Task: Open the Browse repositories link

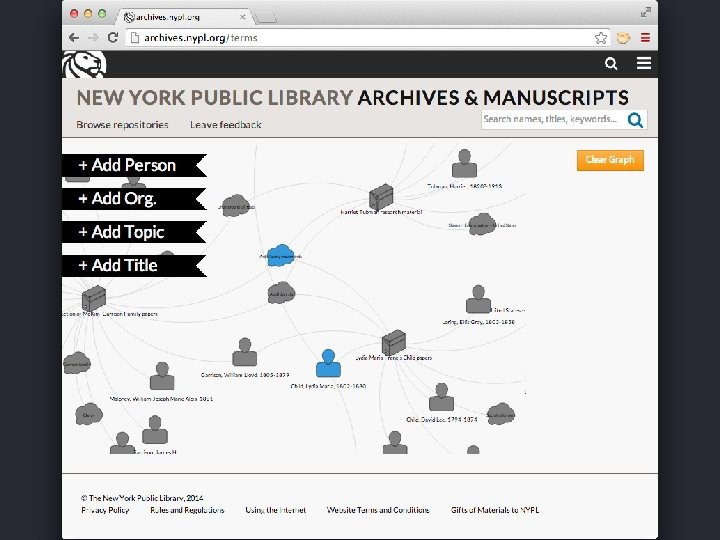Action: tap(122, 125)
